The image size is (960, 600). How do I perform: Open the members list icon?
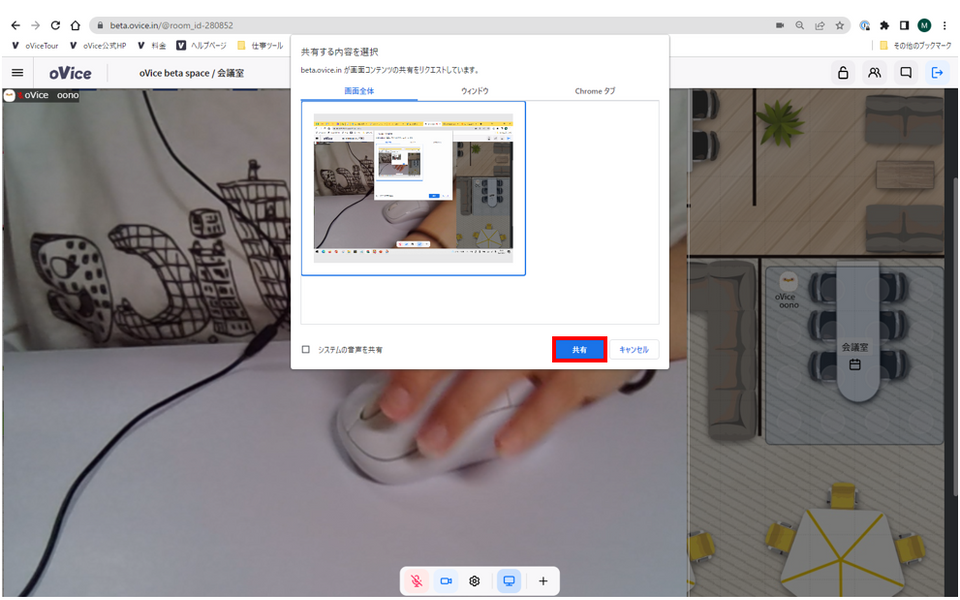point(874,73)
